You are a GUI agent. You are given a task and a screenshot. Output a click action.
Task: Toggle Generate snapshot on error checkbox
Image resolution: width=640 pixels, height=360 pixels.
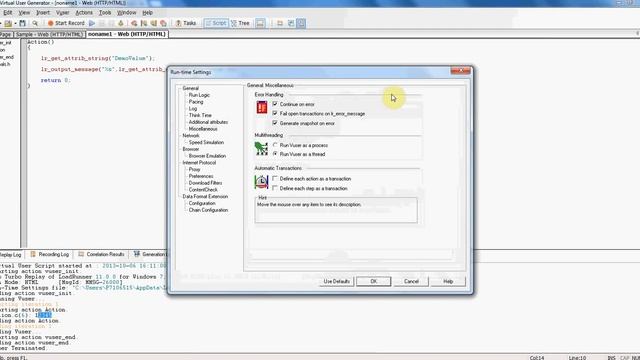(x=275, y=123)
